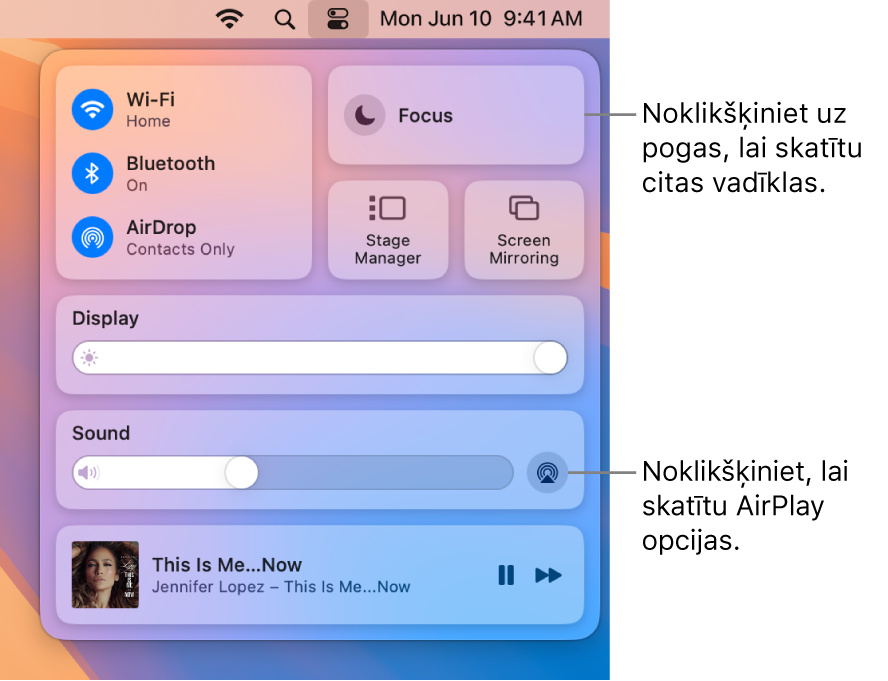Viewport: 888px width, 681px height.
Task: Open Wi-Fi controls via Wi-Fi label
Action: tap(151, 100)
